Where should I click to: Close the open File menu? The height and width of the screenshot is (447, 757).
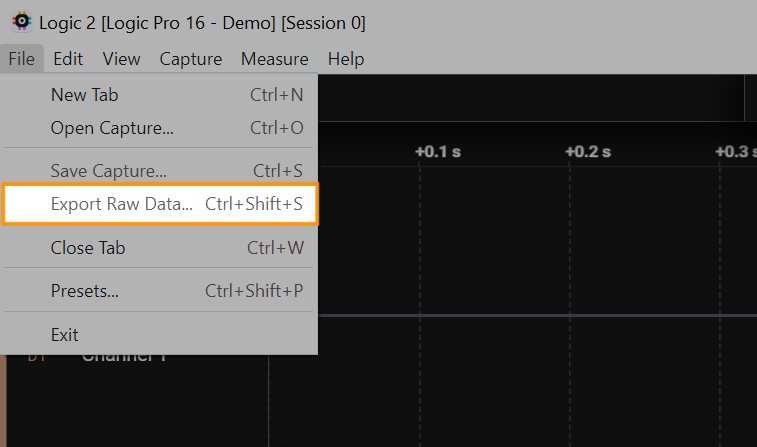click(22, 59)
